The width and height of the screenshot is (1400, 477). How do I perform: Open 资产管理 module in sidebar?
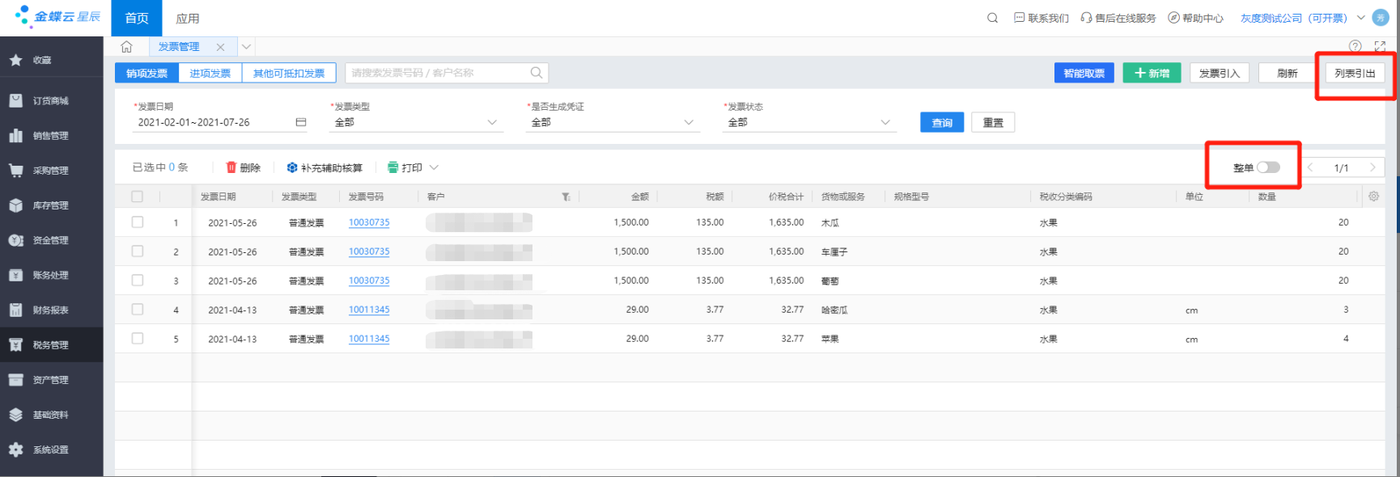click(51, 380)
